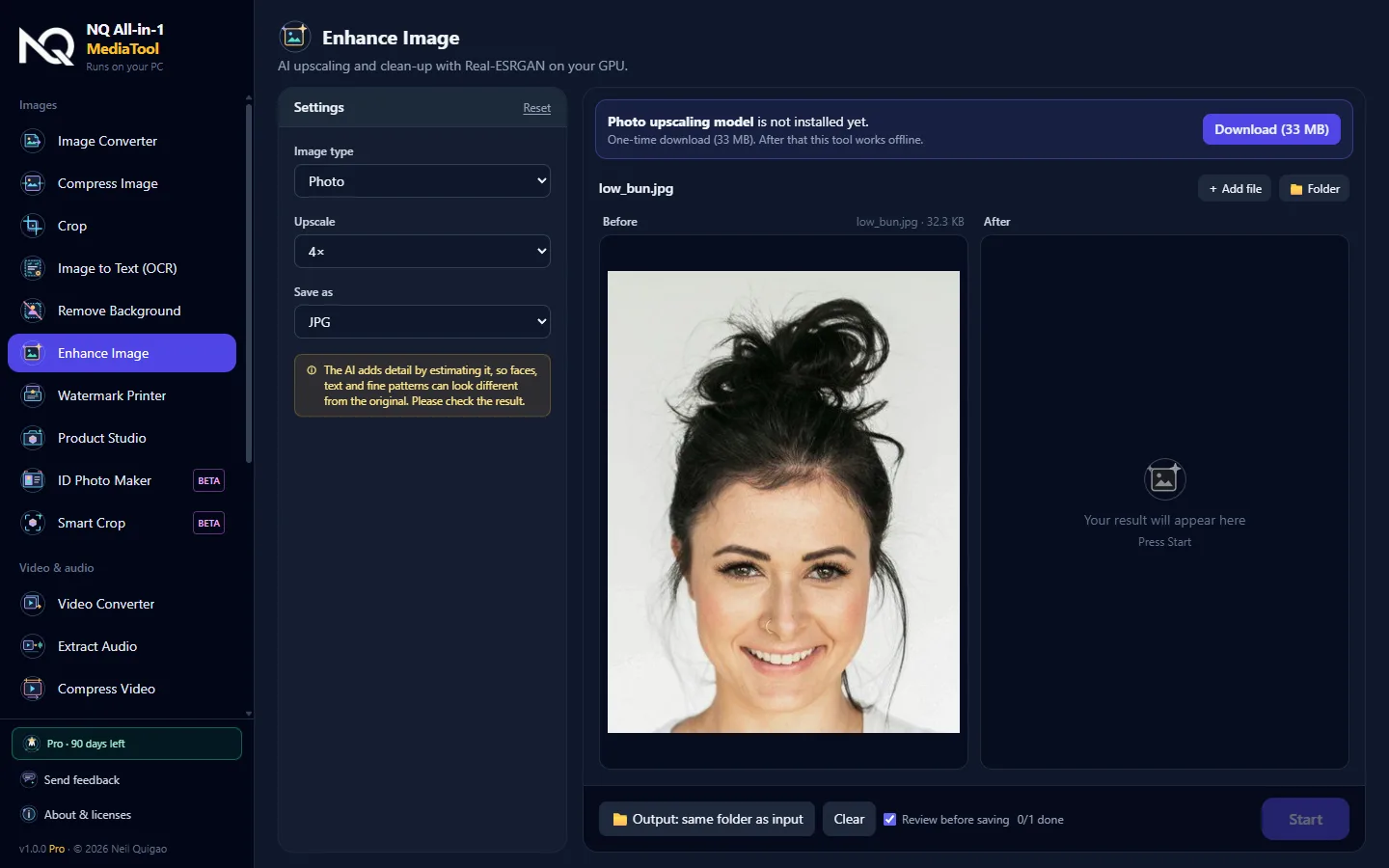The width and height of the screenshot is (1389, 868).
Task: Open the Image Converter icon in sidebar
Action: point(33,141)
